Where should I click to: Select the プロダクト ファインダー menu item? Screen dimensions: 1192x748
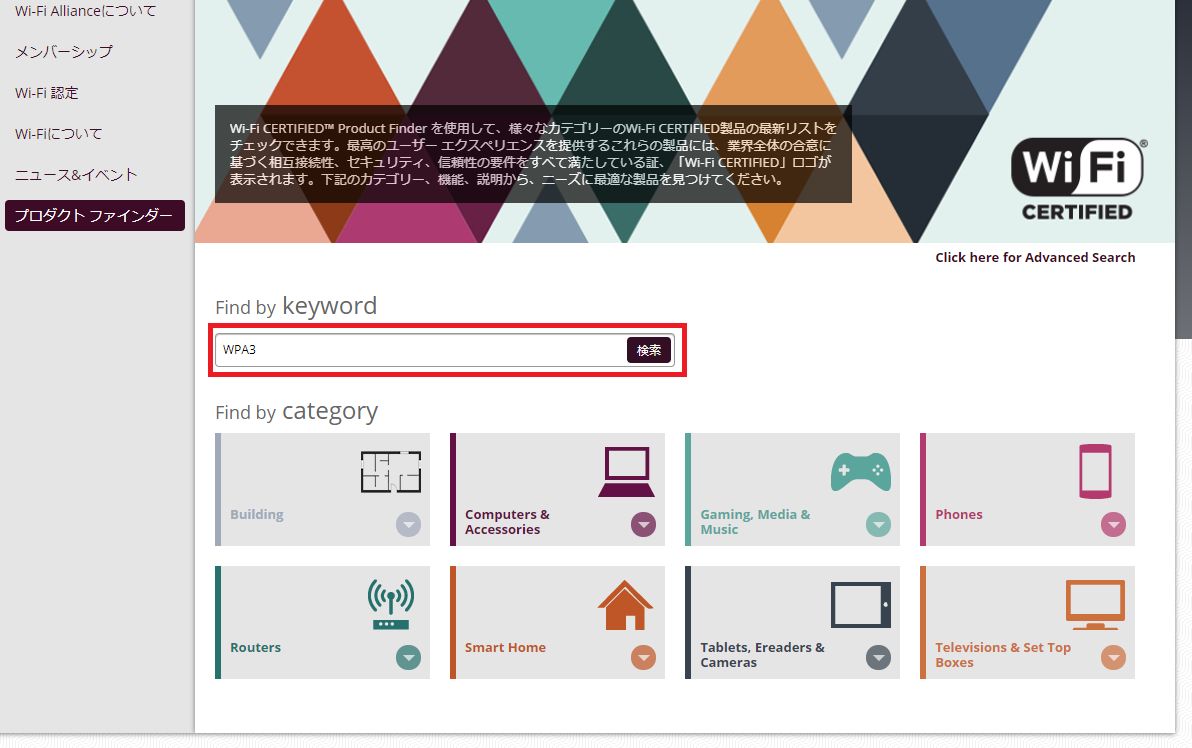coord(95,216)
